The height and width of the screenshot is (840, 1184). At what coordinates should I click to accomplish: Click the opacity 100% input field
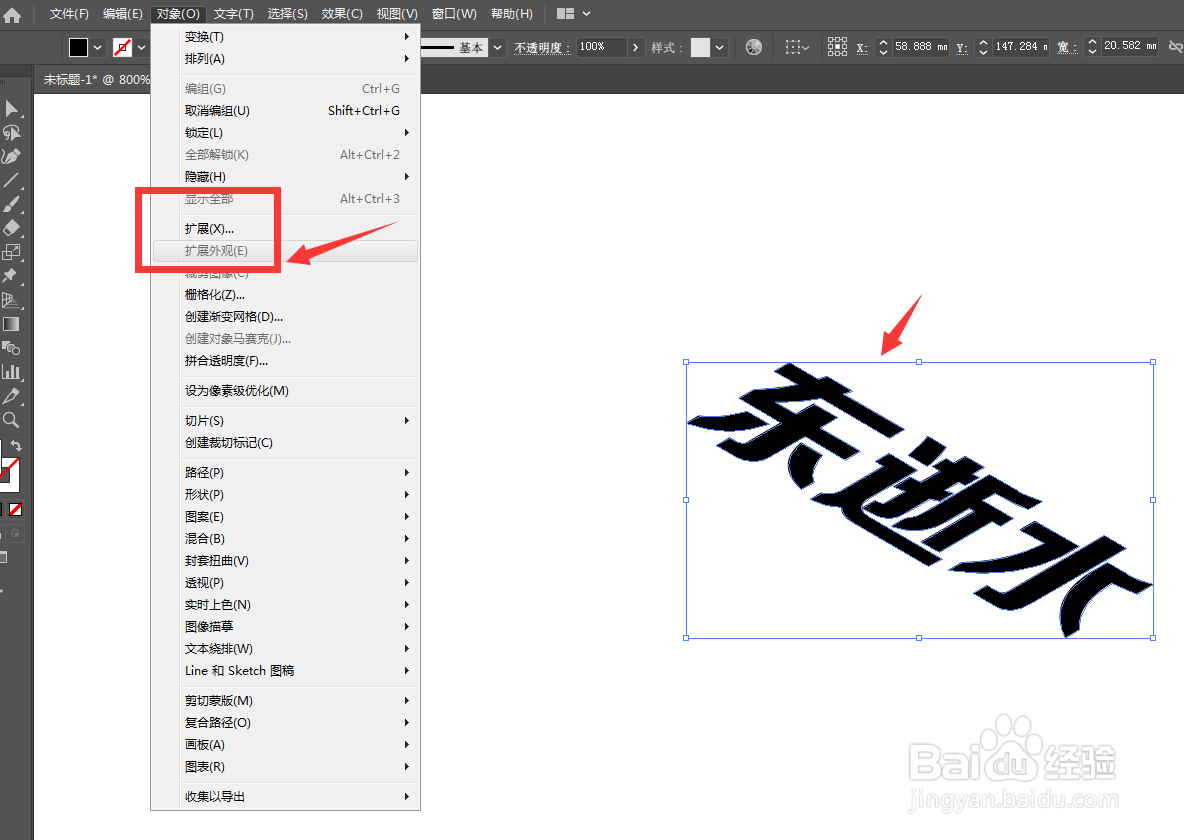click(x=602, y=47)
